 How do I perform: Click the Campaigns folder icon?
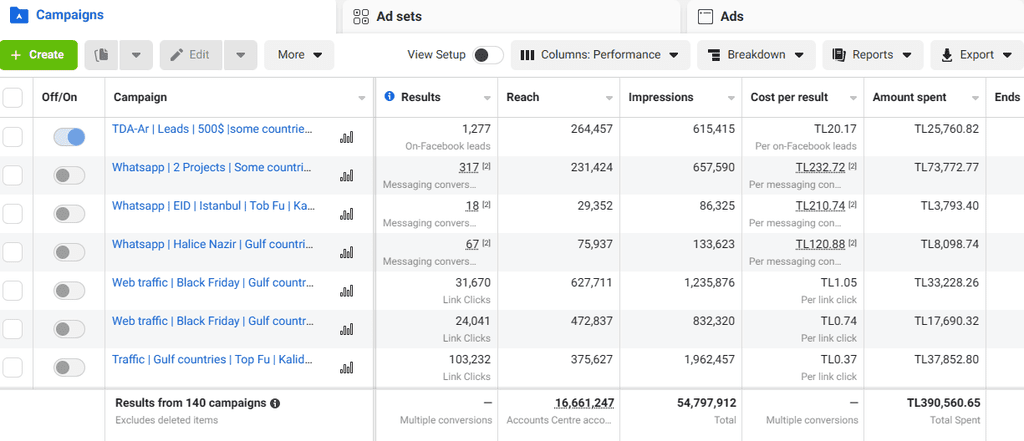click(20, 15)
